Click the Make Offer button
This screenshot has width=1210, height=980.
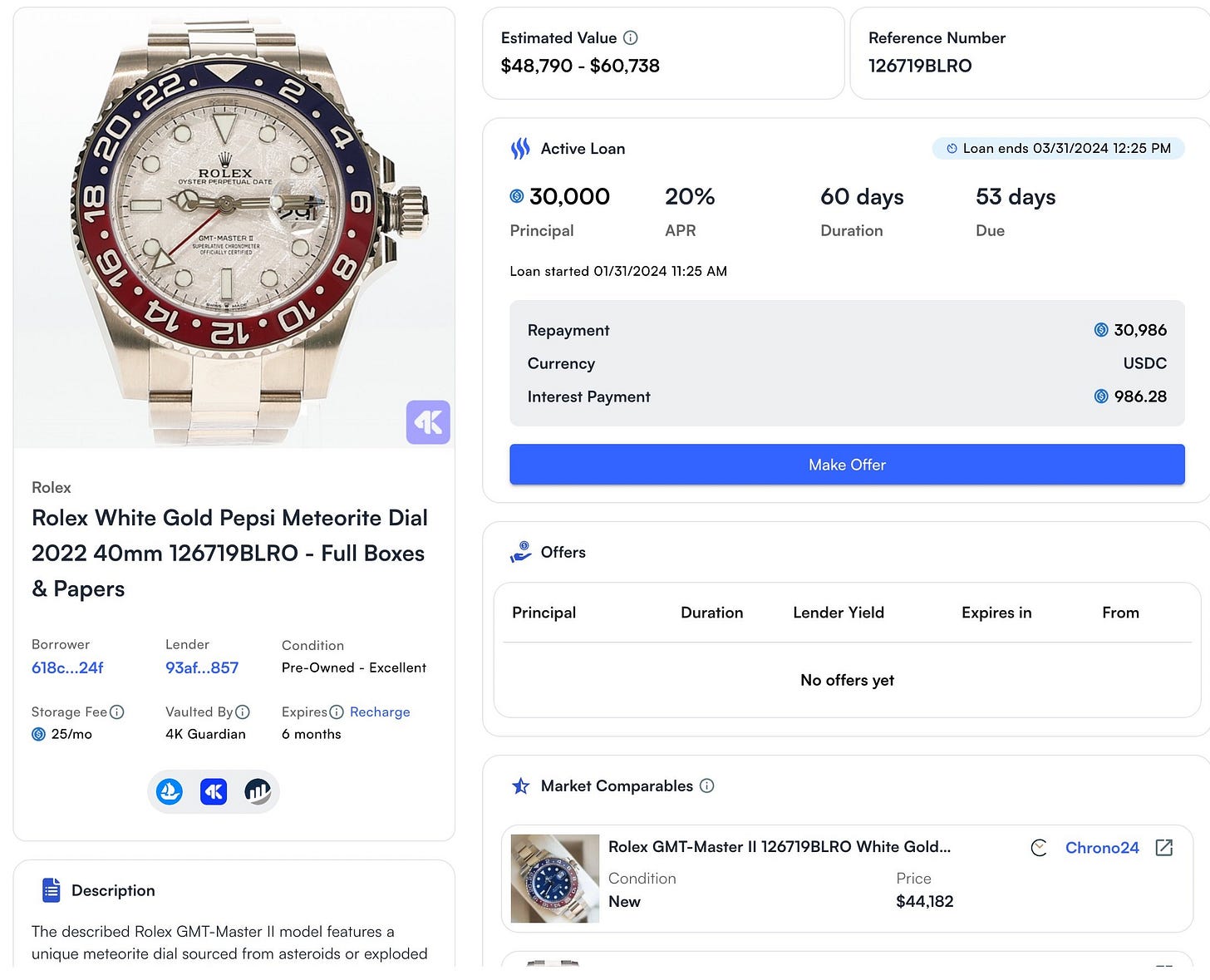coord(847,465)
